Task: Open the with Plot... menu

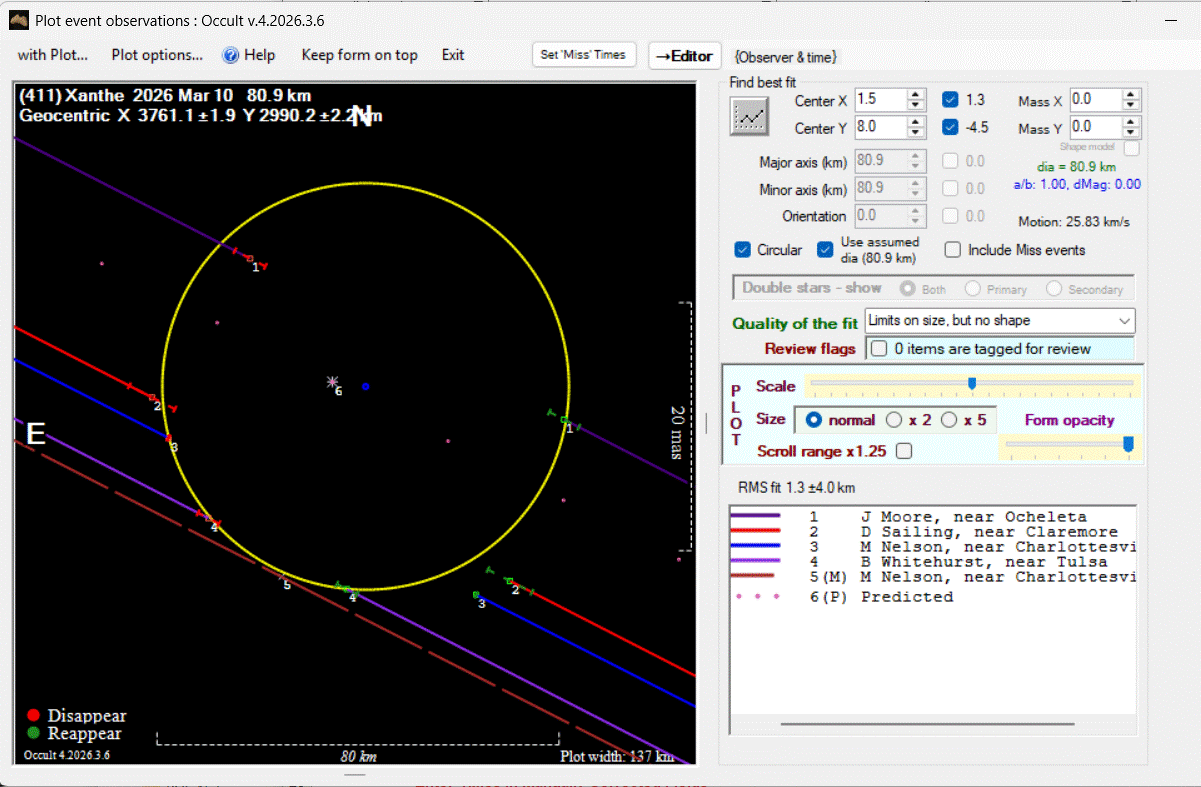Action: [53, 55]
